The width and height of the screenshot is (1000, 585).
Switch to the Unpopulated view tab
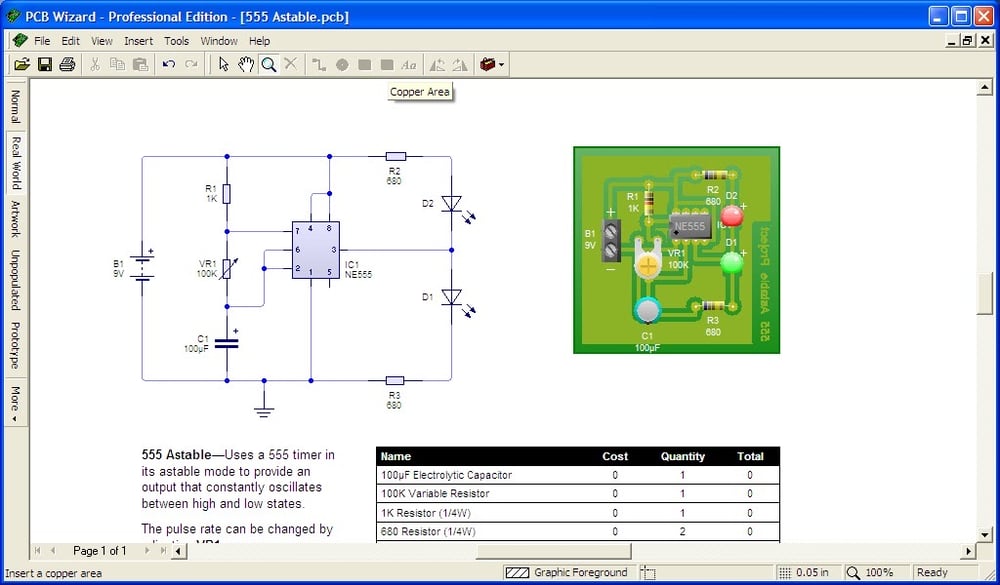pyautogui.click(x=15, y=279)
